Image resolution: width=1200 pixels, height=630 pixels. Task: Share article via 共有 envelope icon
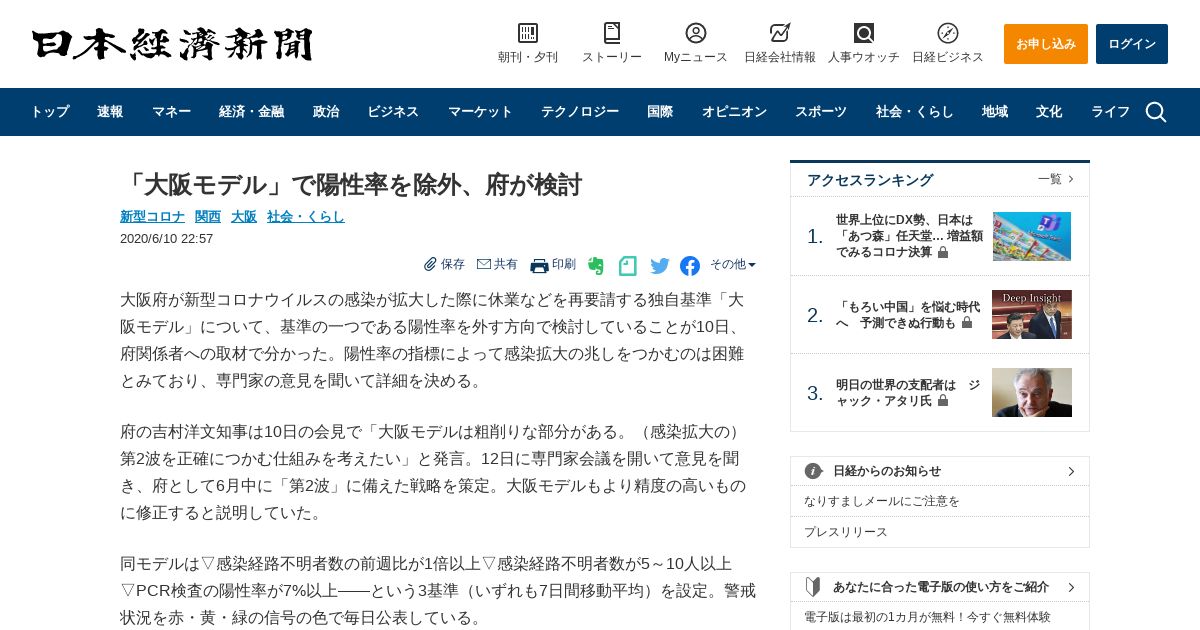pos(484,264)
